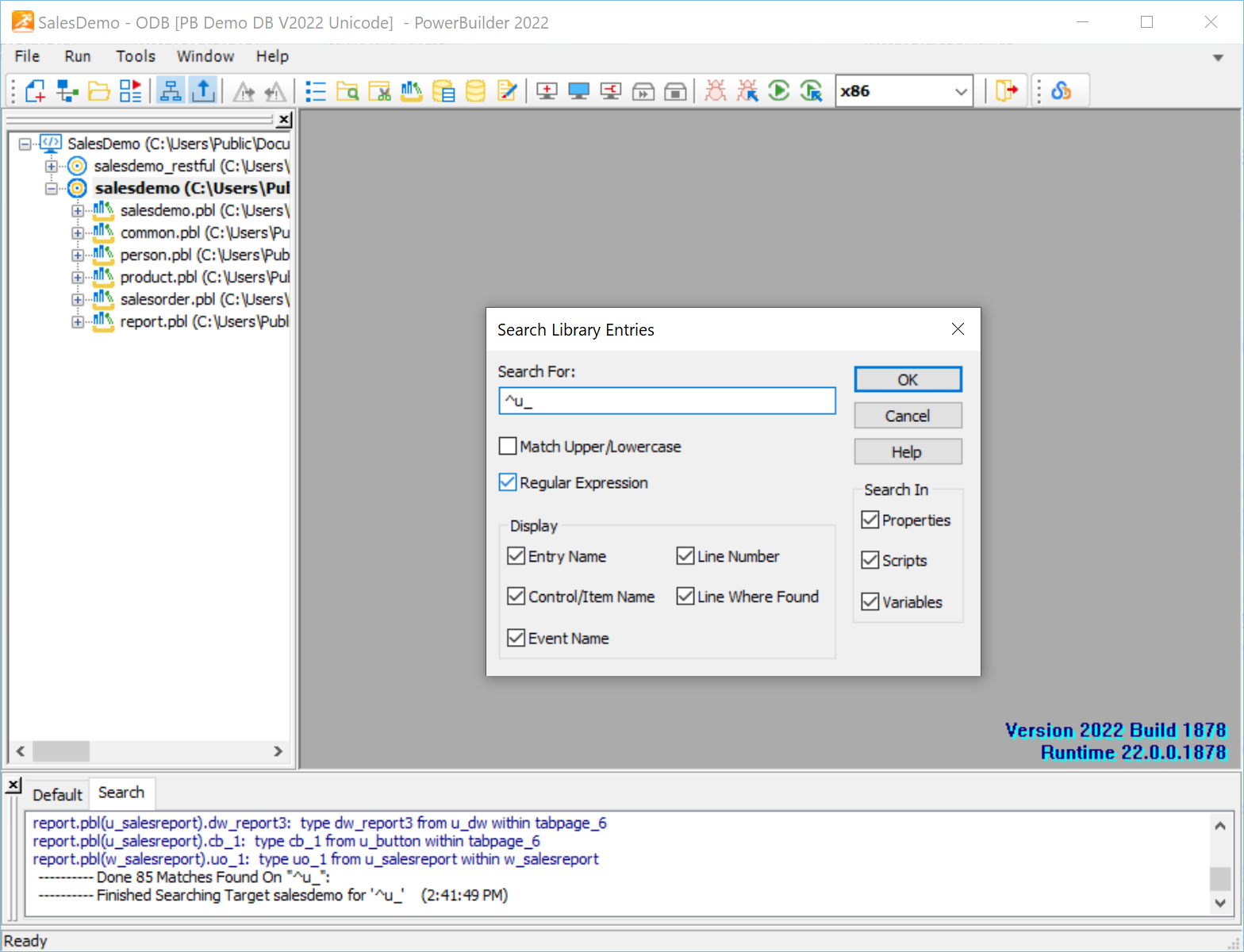Image resolution: width=1244 pixels, height=952 pixels.
Task: Click the Full Build Workspace icon
Action: pyautogui.click(x=579, y=91)
